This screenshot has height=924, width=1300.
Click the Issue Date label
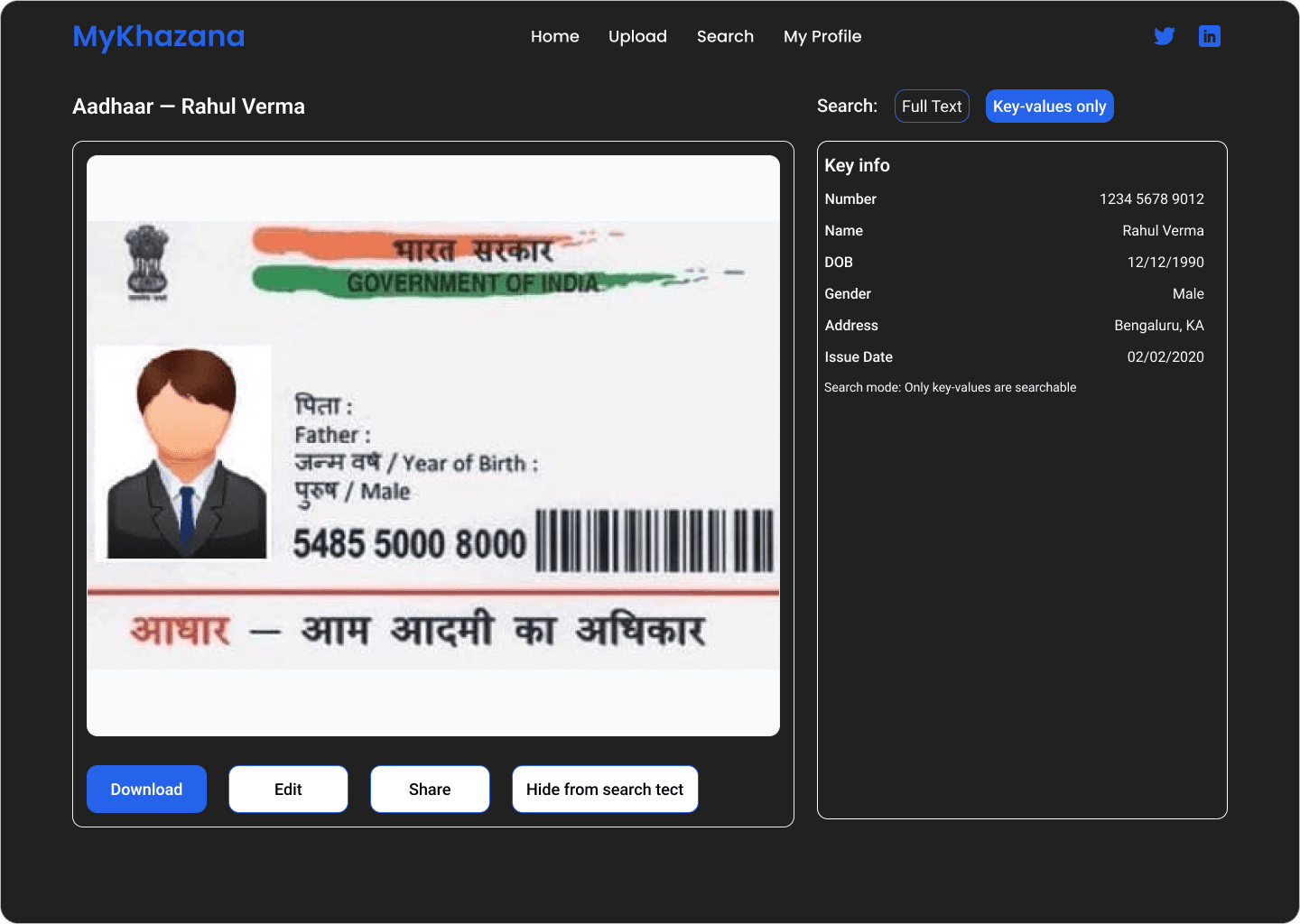tap(859, 356)
